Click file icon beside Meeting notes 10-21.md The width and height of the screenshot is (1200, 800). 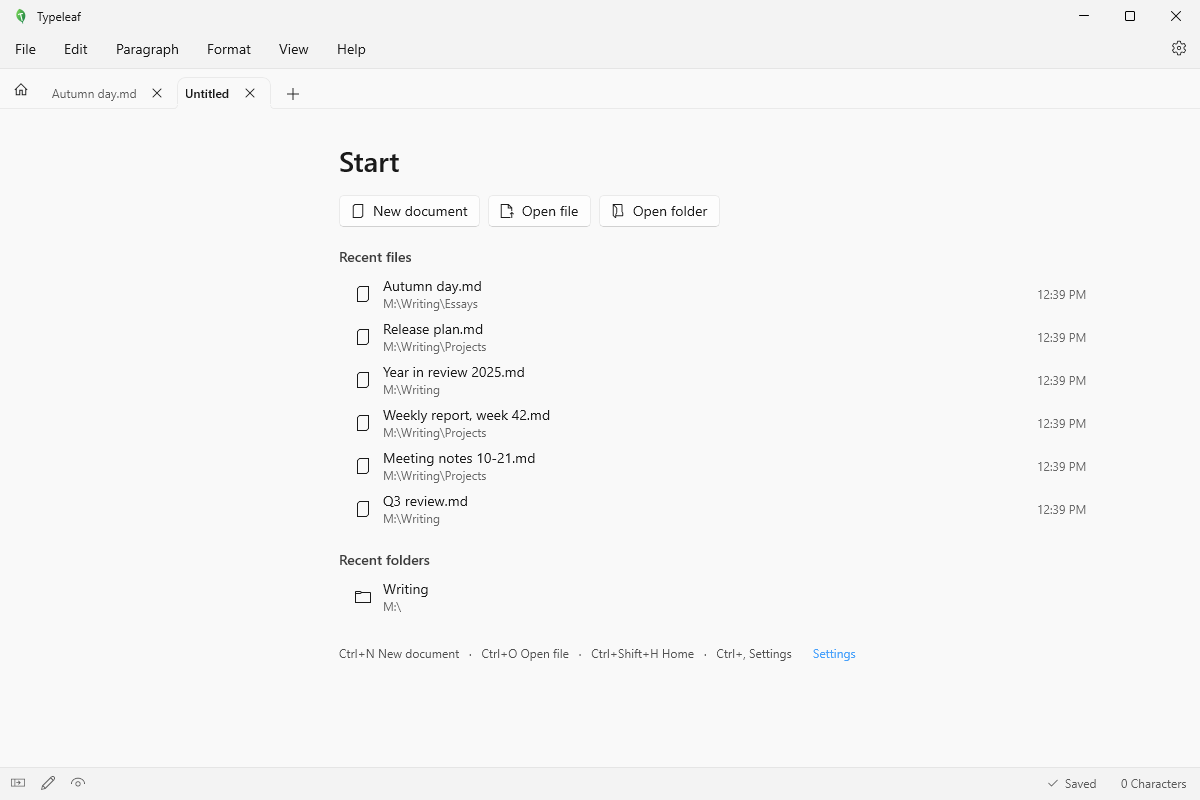363,466
